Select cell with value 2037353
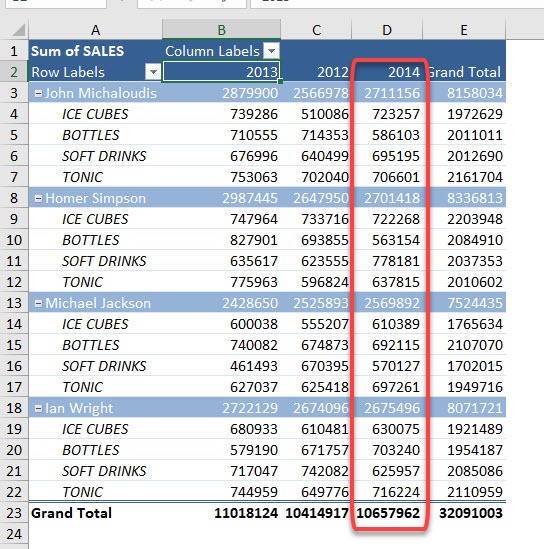 464,261
